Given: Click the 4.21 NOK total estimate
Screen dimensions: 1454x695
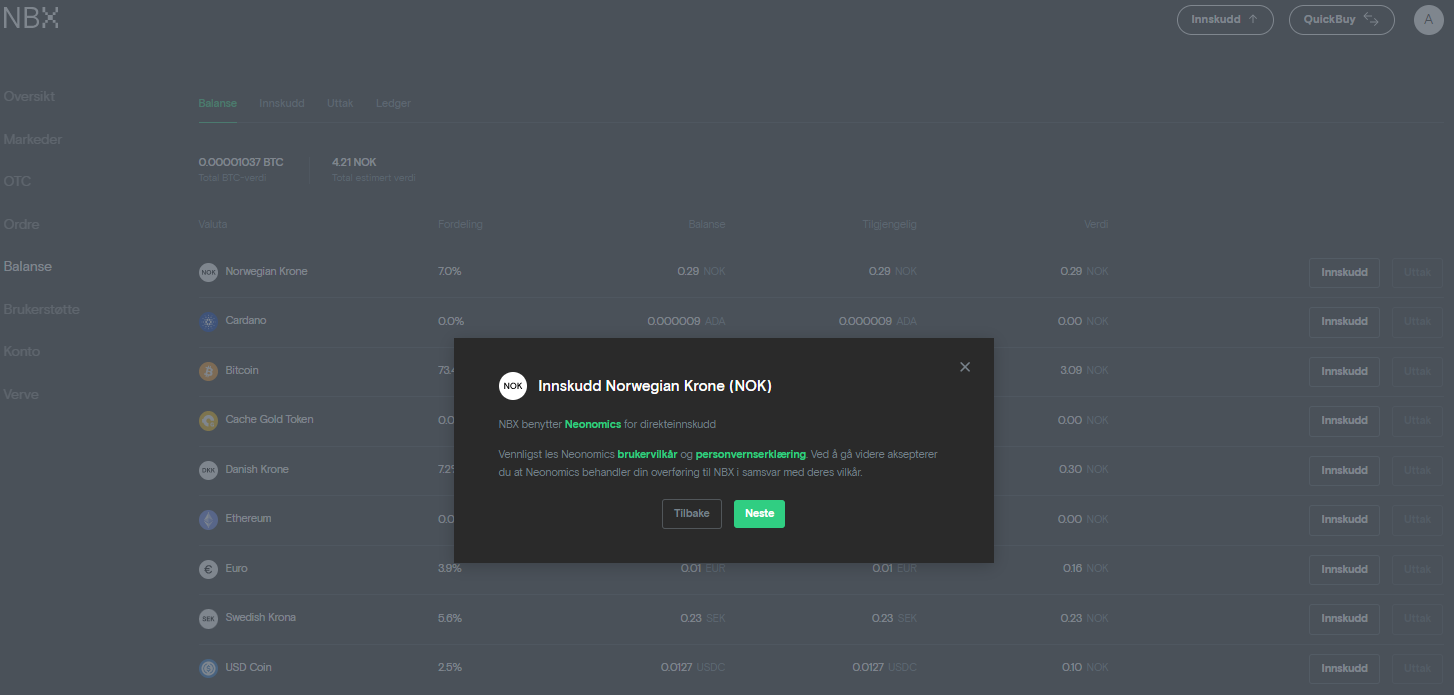Looking at the screenshot, I should pyautogui.click(x=354, y=162).
